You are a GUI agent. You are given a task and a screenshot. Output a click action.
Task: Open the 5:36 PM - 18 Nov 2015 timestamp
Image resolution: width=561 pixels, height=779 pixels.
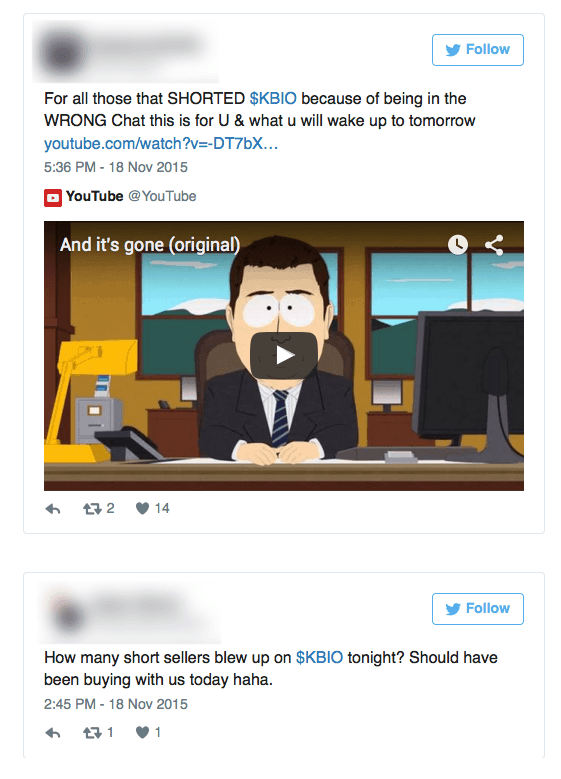click(x=116, y=167)
